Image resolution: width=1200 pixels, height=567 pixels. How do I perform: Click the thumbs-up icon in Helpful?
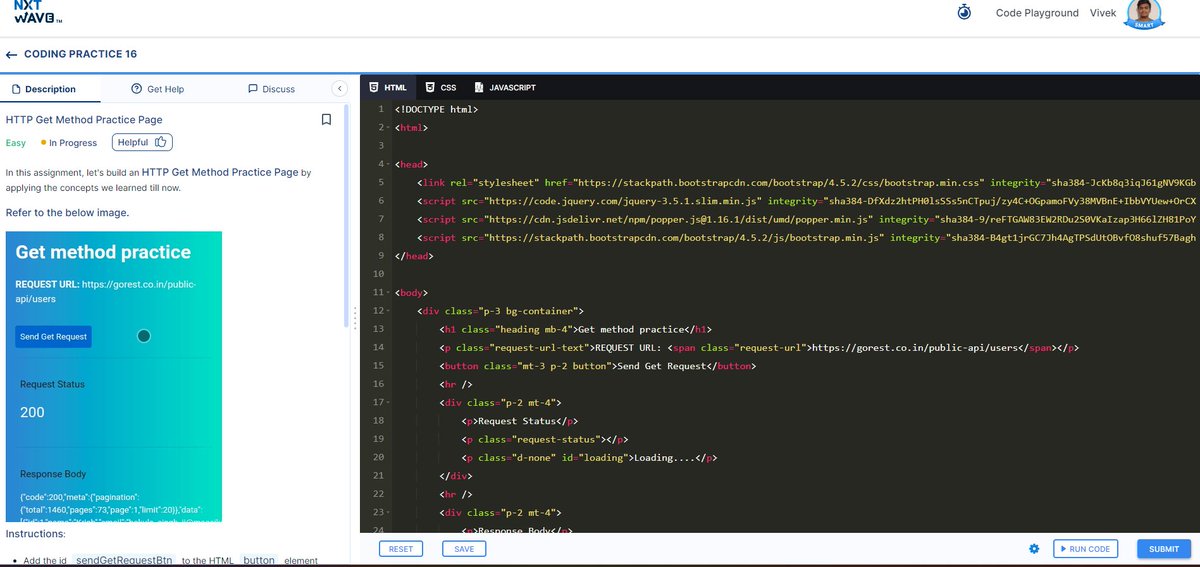pos(161,142)
